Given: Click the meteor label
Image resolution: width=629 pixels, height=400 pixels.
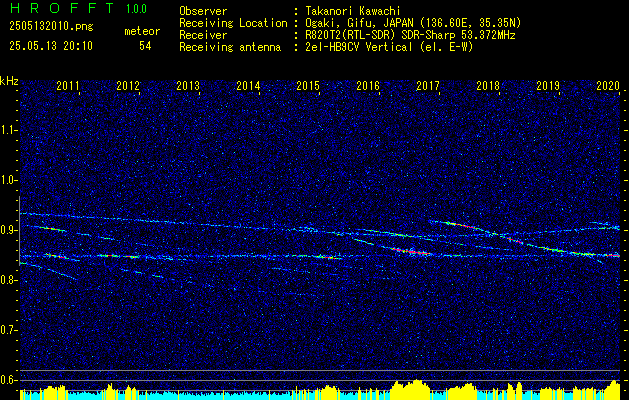Looking at the screenshot, I should [142, 31].
